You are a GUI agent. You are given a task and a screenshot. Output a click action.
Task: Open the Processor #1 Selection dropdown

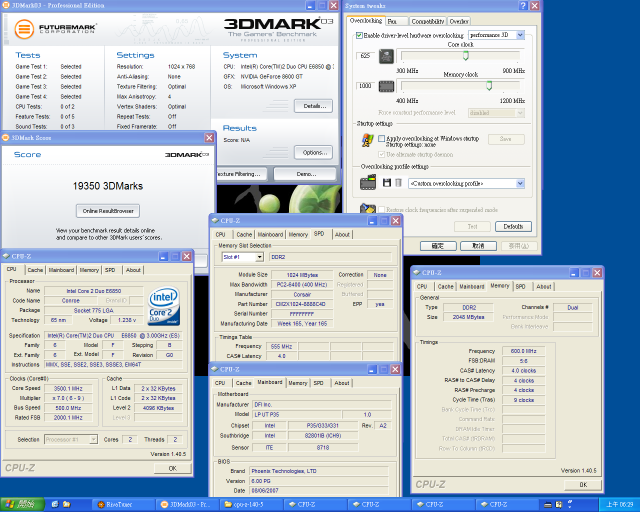[93, 439]
